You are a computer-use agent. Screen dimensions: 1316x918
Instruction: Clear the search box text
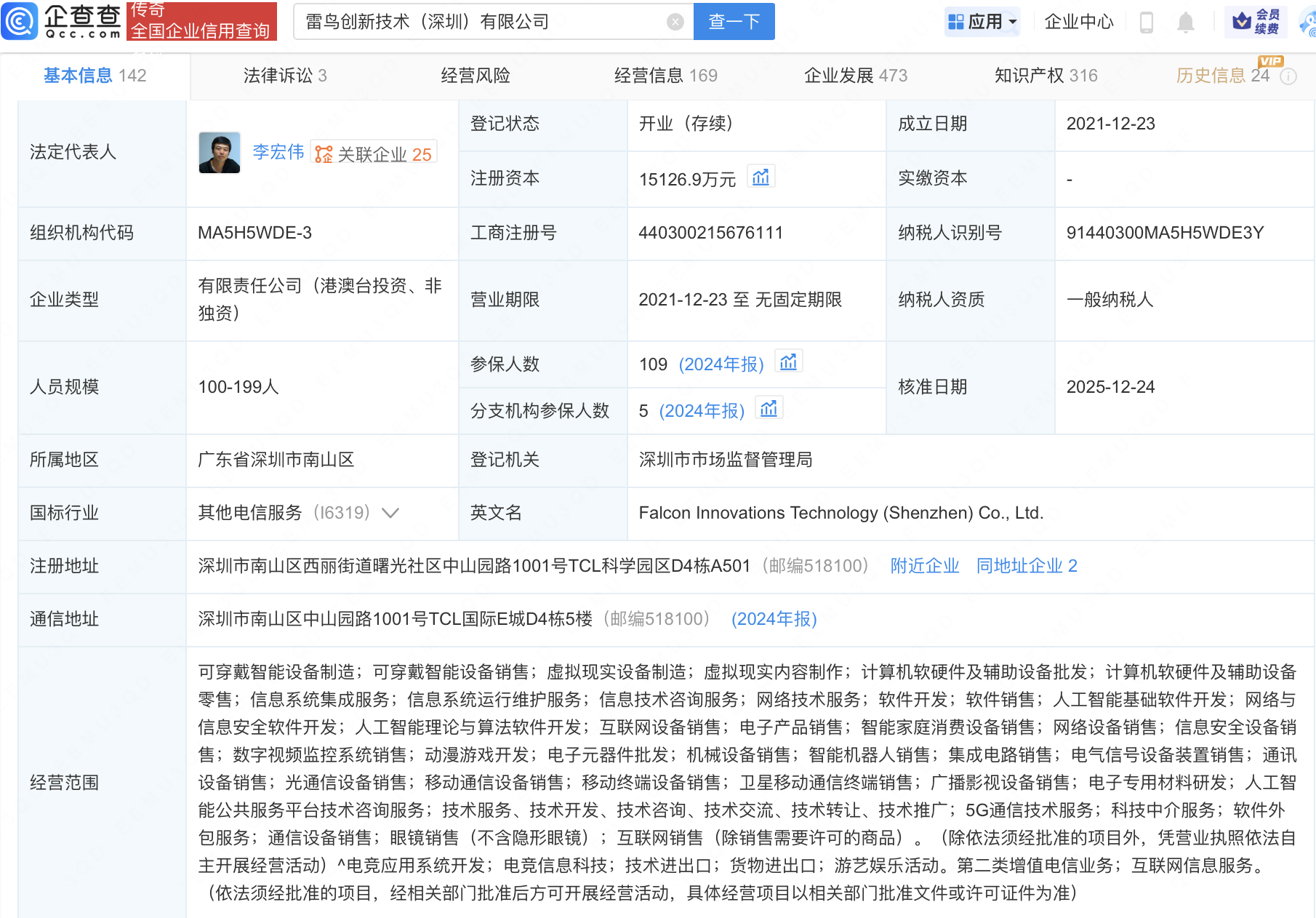click(675, 22)
